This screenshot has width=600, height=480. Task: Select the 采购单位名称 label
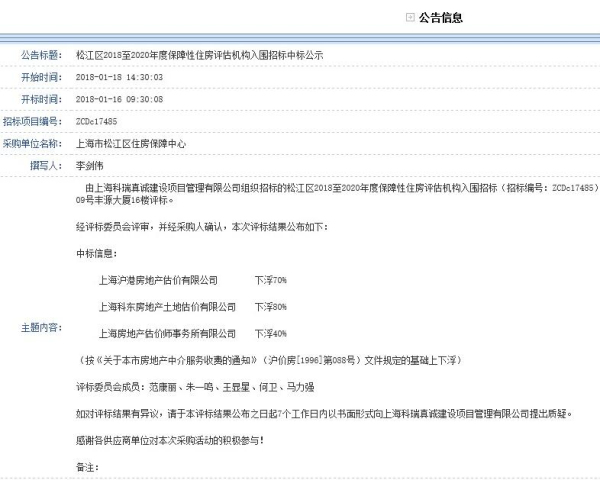click(x=33, y=144)
